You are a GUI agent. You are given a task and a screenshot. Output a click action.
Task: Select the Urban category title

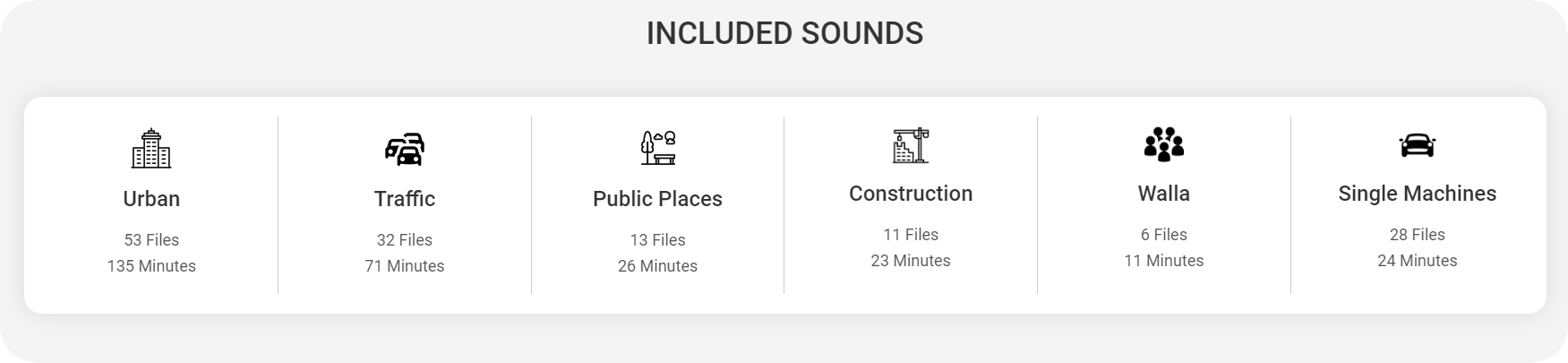pyautogui.click(x=151, y=199)
